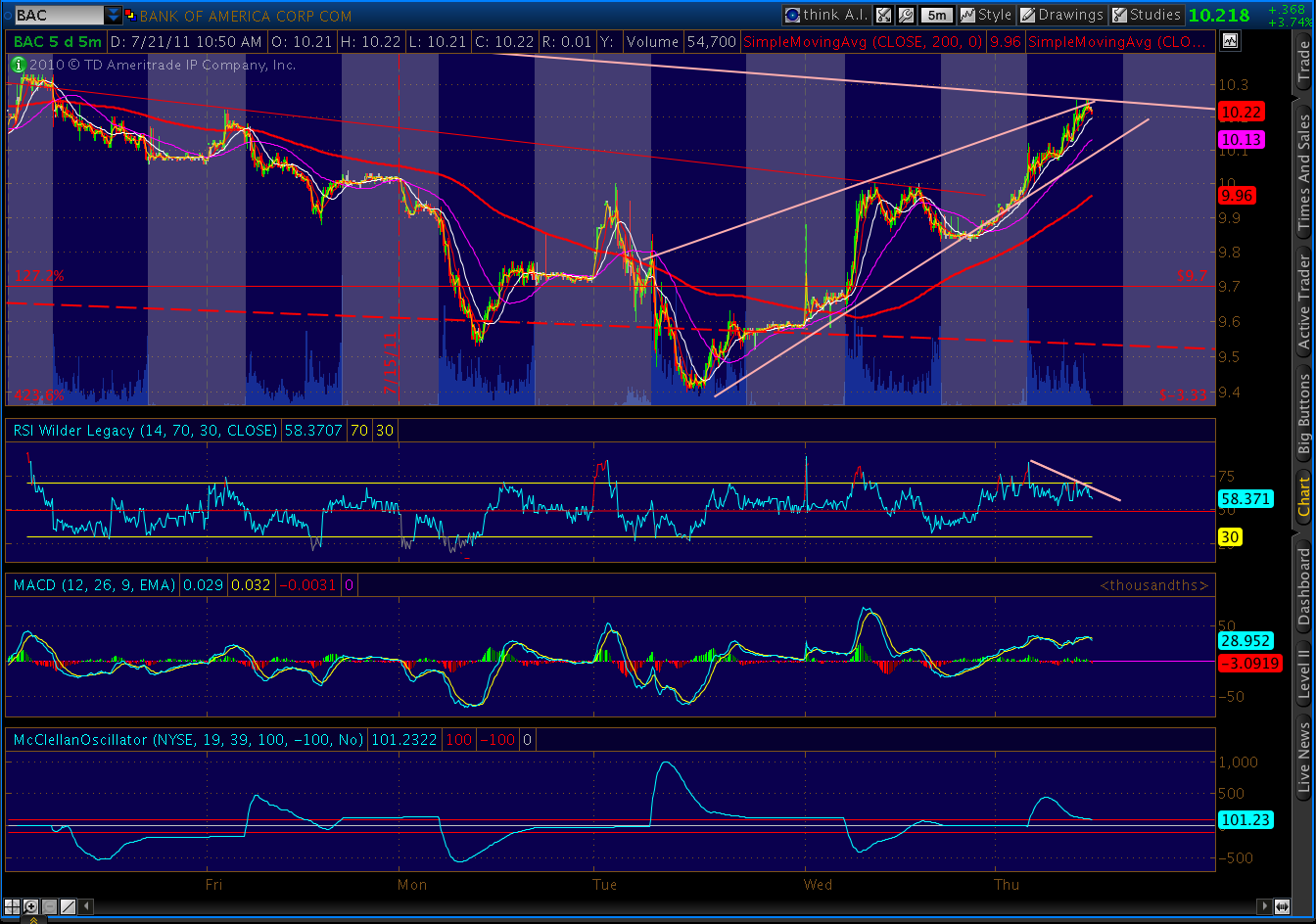Click the crosshair pan tool icon

[13, 905]
